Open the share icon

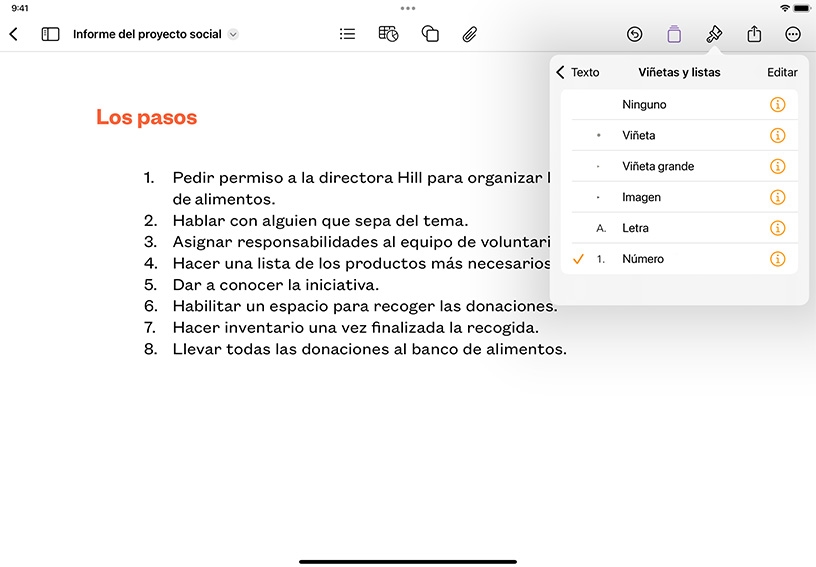click(754, 34)
